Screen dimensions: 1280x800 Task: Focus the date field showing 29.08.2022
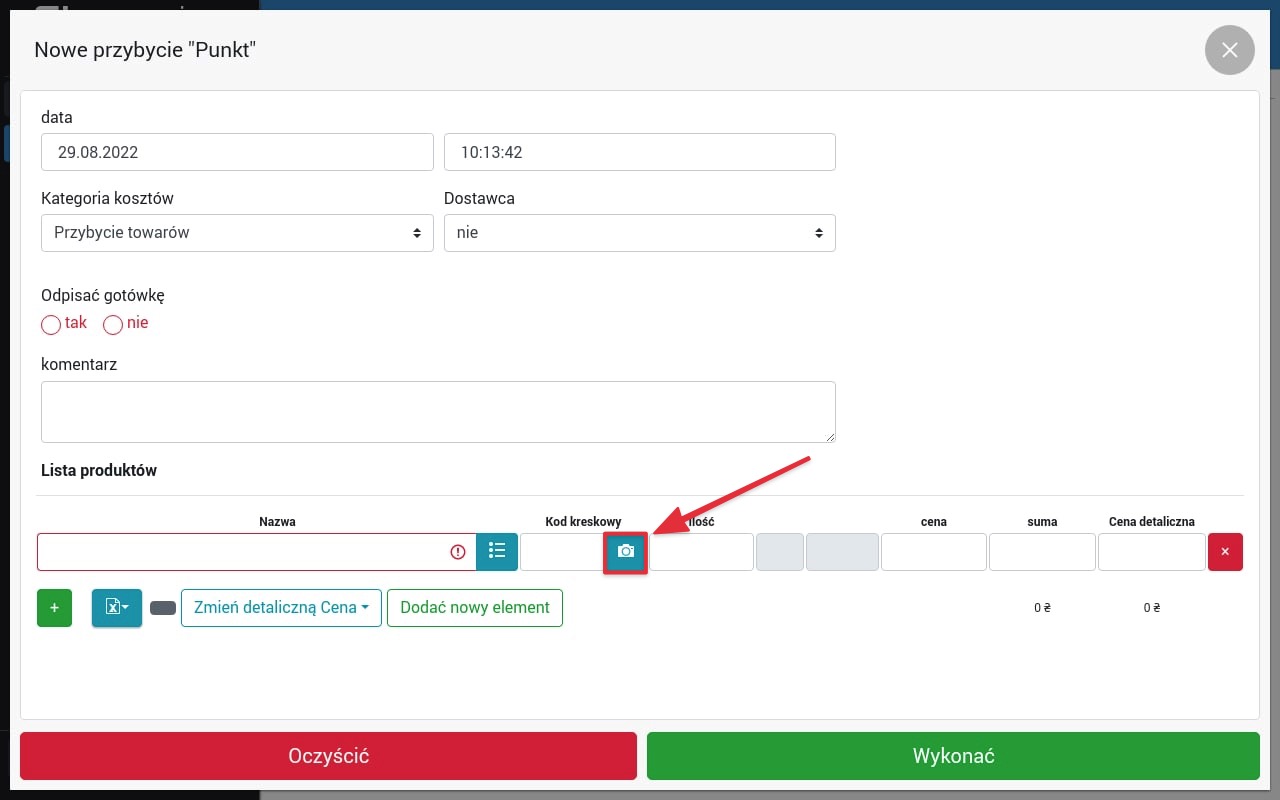(x=237, y=153)
